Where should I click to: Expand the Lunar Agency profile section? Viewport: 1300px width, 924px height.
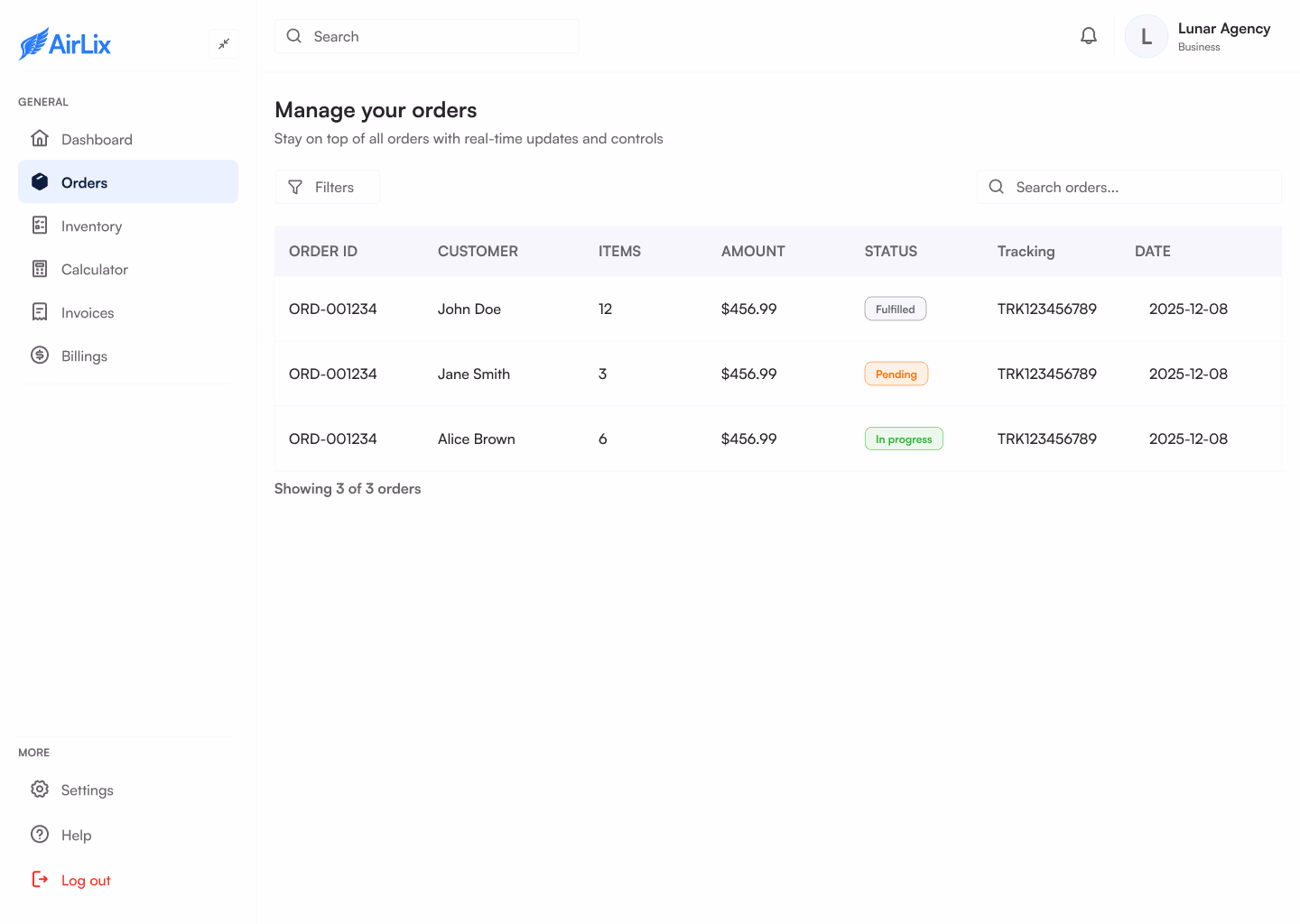1198,35
